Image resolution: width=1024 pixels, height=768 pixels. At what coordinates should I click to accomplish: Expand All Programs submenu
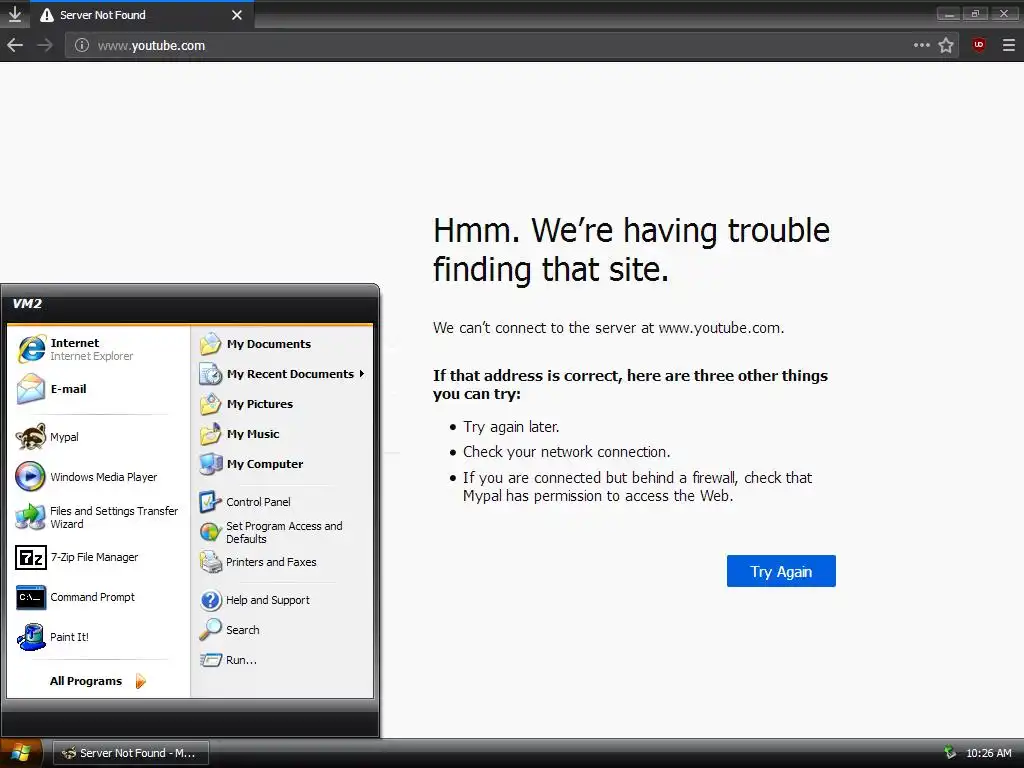tap(98, 681)
